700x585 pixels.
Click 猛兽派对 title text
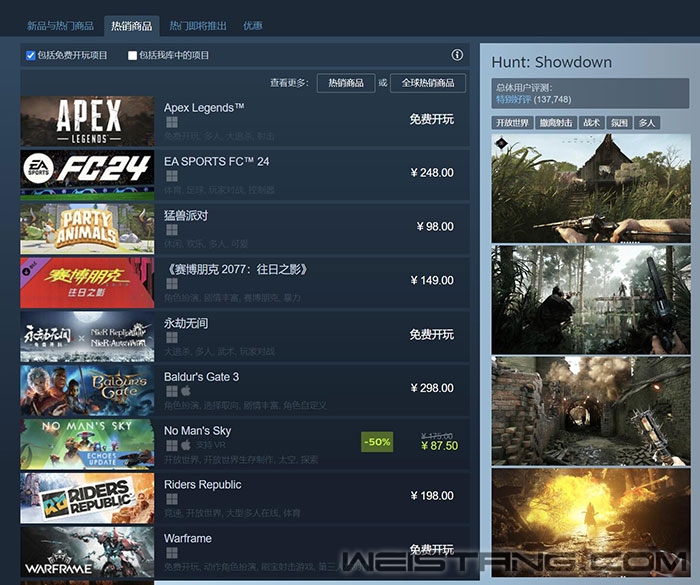pyautogui.click(x=186, y=216)
